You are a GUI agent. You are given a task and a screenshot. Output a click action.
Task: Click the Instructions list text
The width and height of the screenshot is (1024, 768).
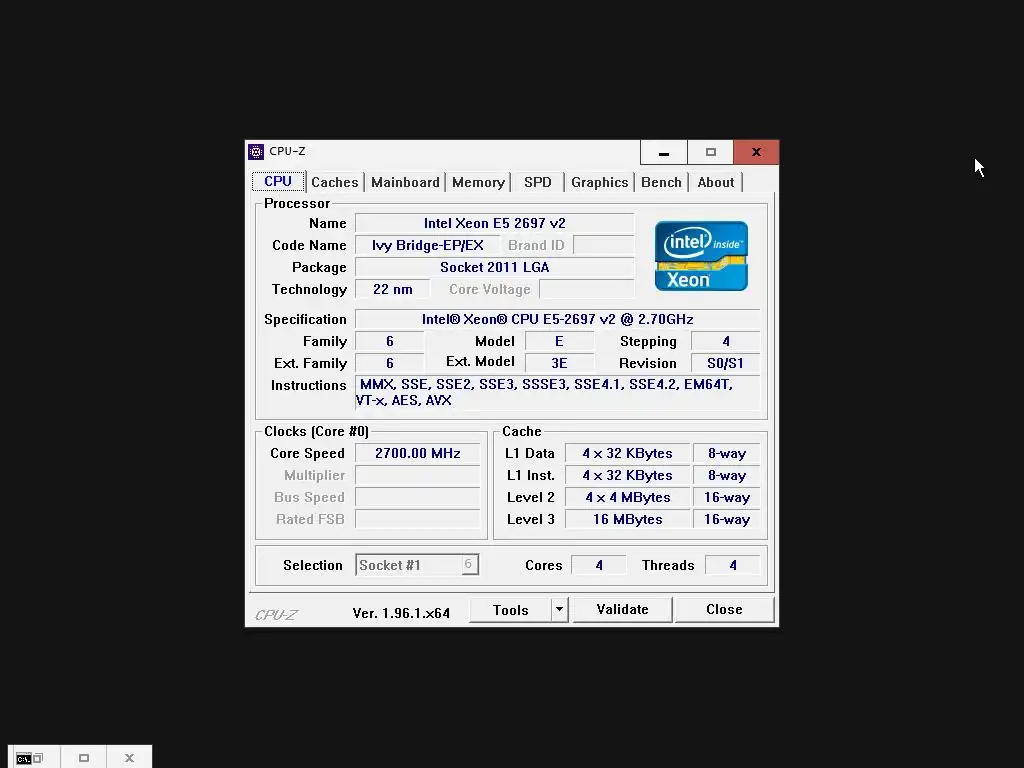pyautogui.click(x=557, y=392)
